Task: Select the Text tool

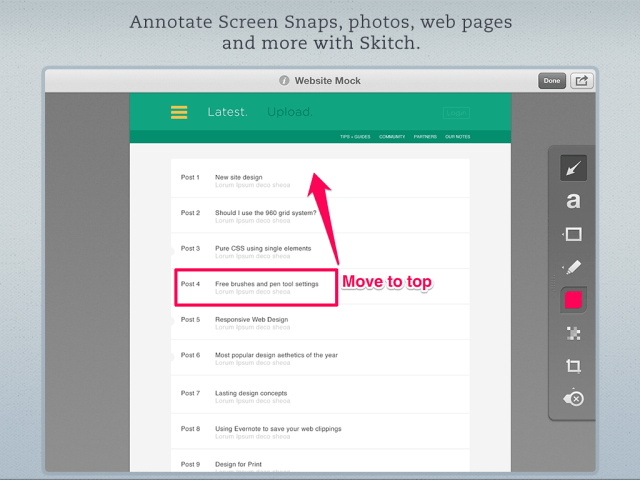Action: click(573, 201)
